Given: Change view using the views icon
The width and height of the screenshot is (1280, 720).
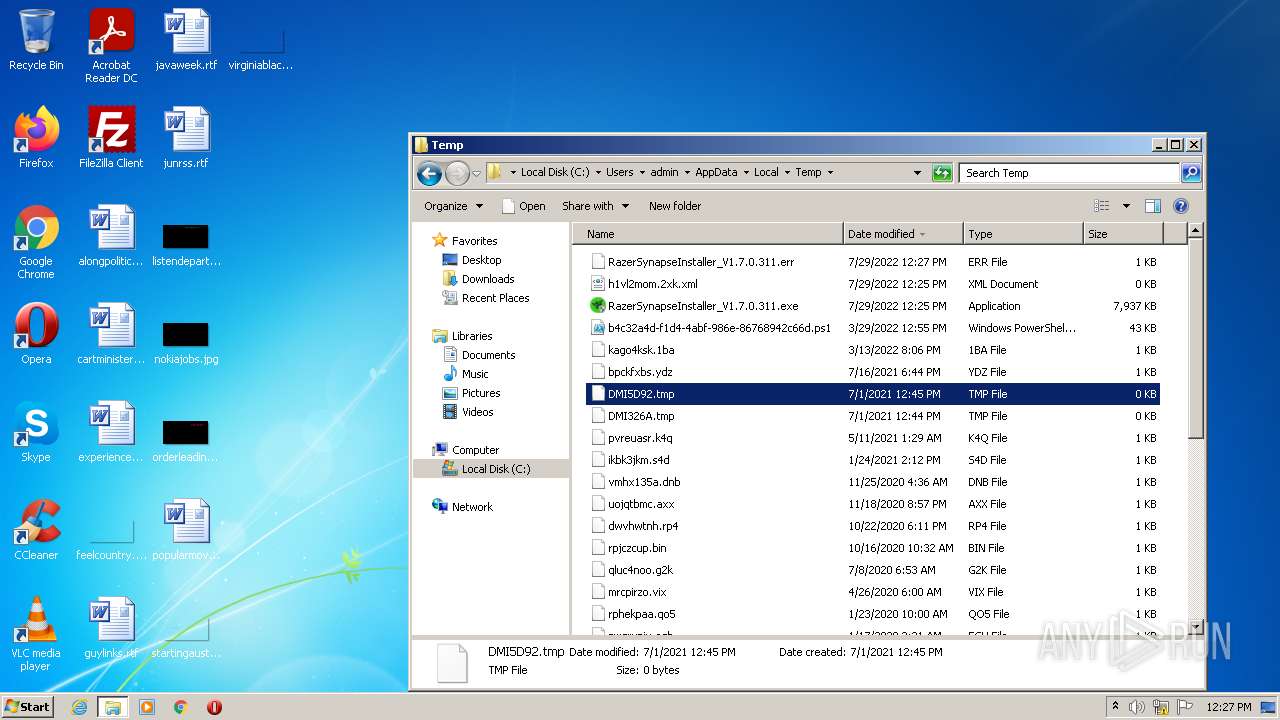Looking at the screenshot, I should click(1101, 206).
